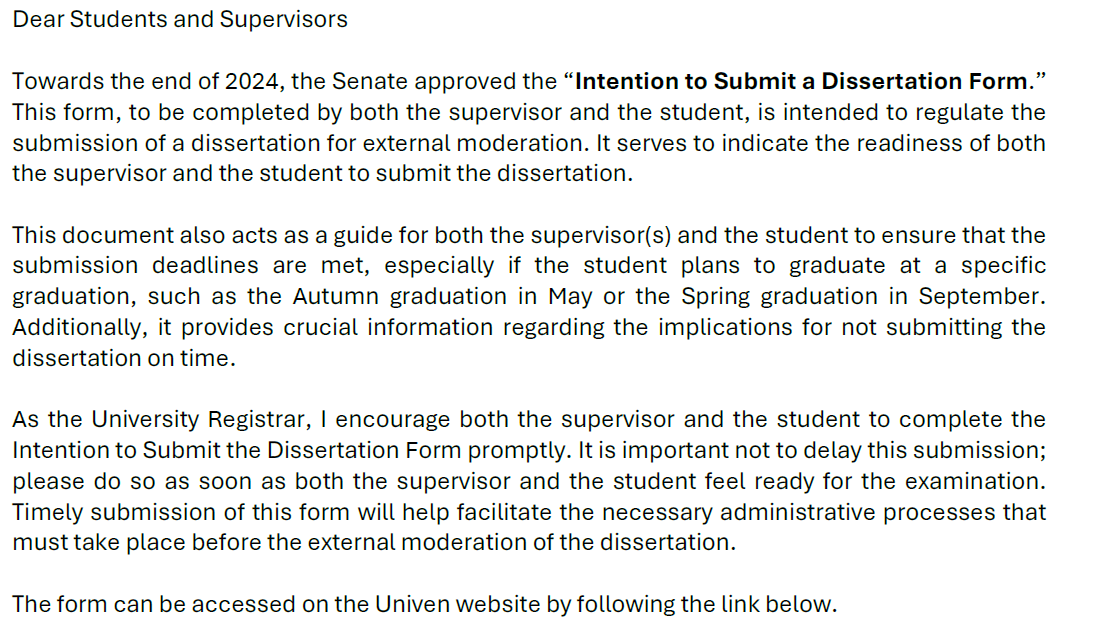Click the greeting "Dear Students and Supervisors"

click(180, 19)
